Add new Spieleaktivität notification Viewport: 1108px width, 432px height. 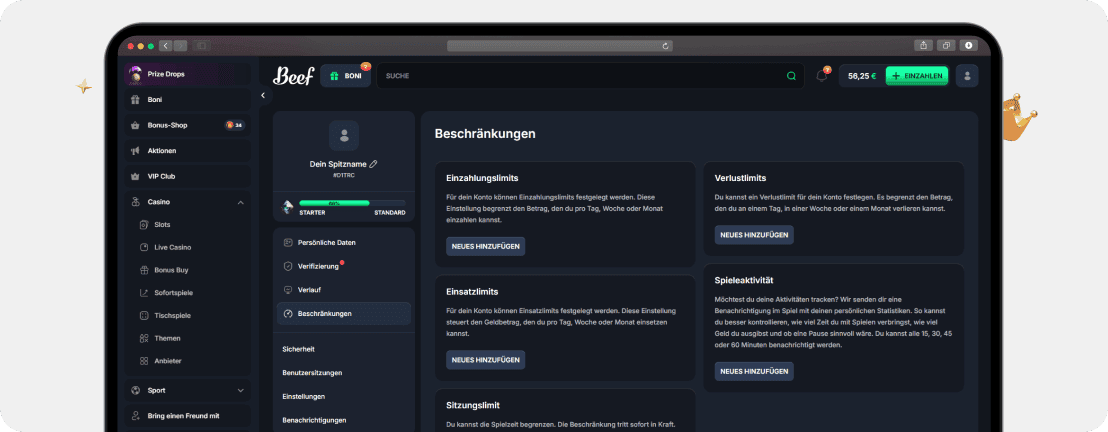754,371
